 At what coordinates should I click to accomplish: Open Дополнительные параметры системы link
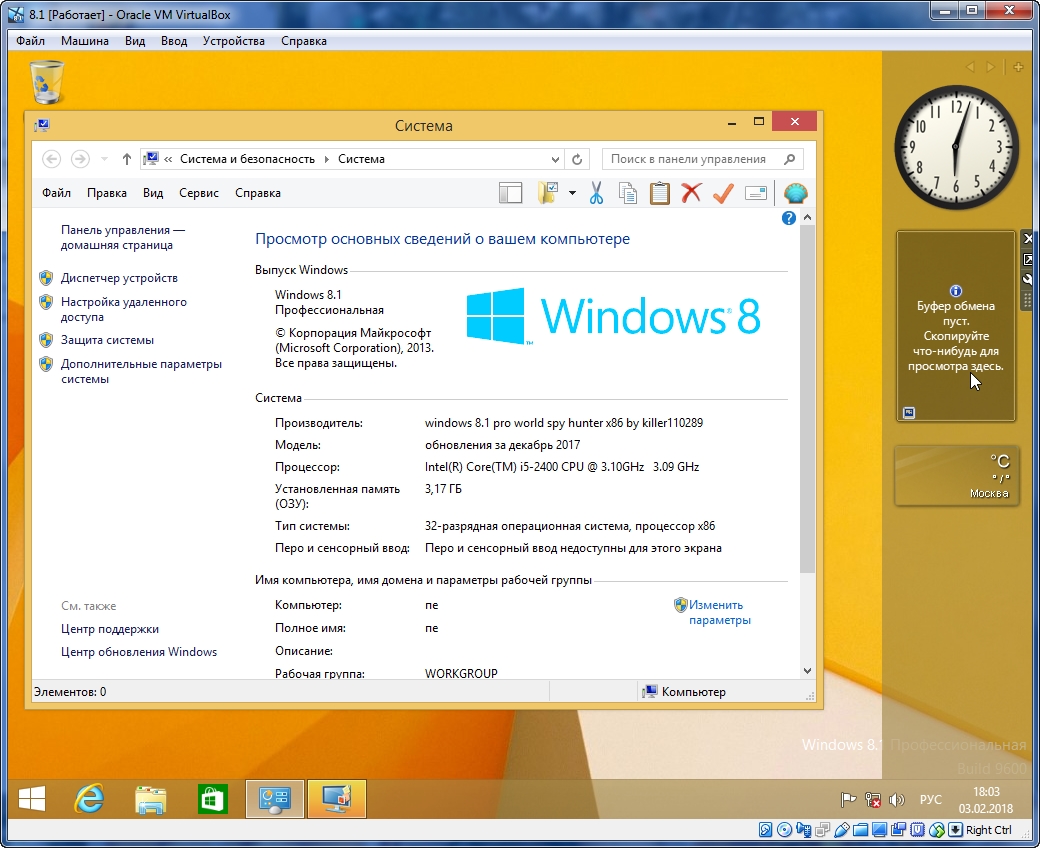tap(141, 371)
